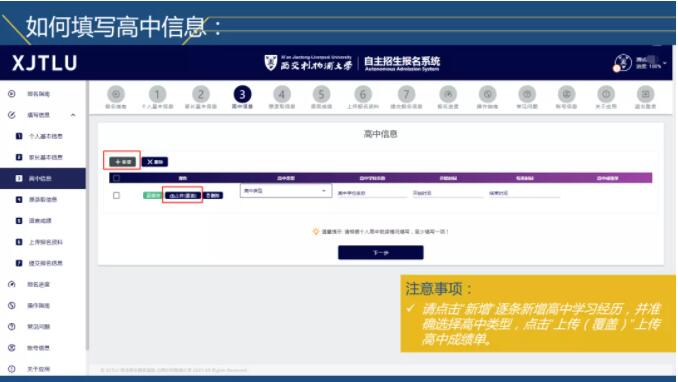The height and width of the screenshot is (382, 678).
Task: Click the numbered 1 badge in sidebar
Action: pos(19,136)
